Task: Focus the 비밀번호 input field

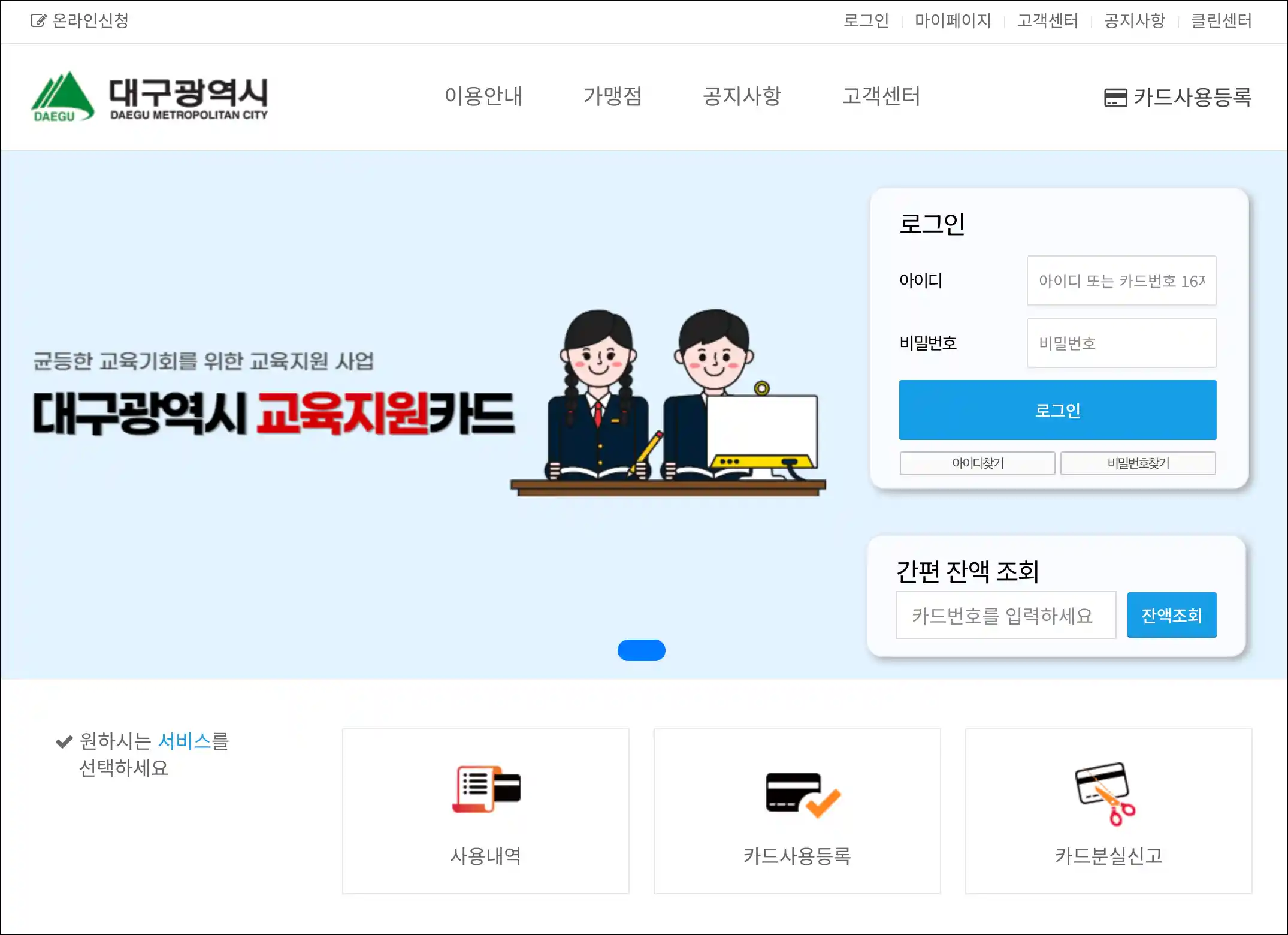Action: pyautogui.click(x=1121, y=343)
